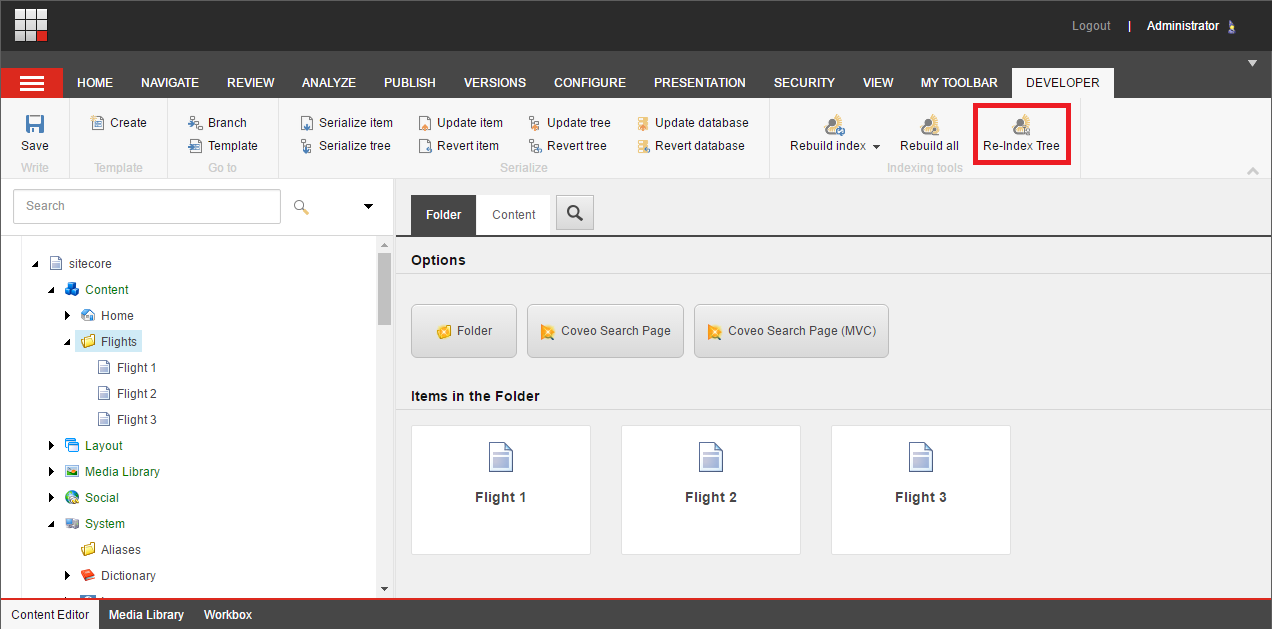Collapse the Flights node
1272x629 pixels.
pos(67,341)
